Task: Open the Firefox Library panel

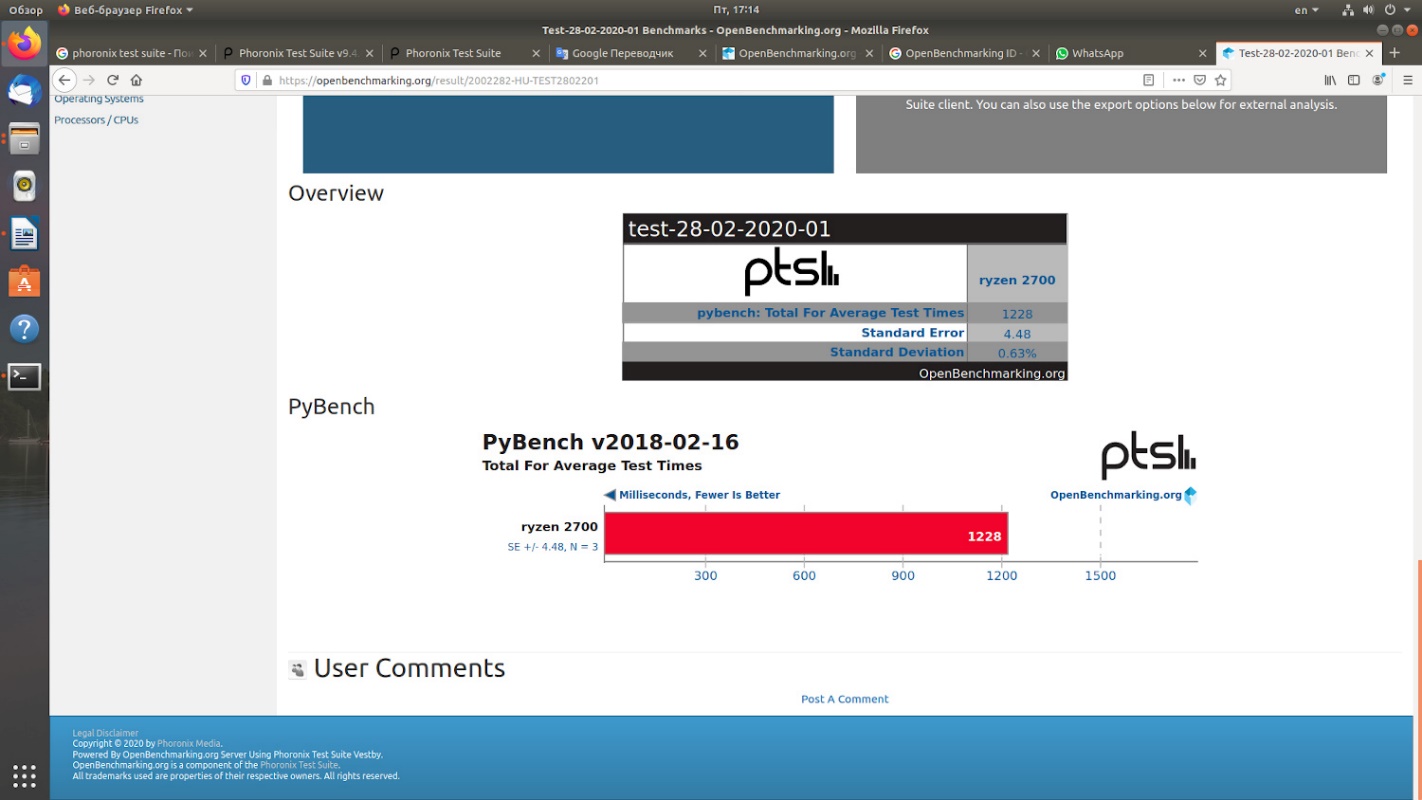Action: point(1330,80)
